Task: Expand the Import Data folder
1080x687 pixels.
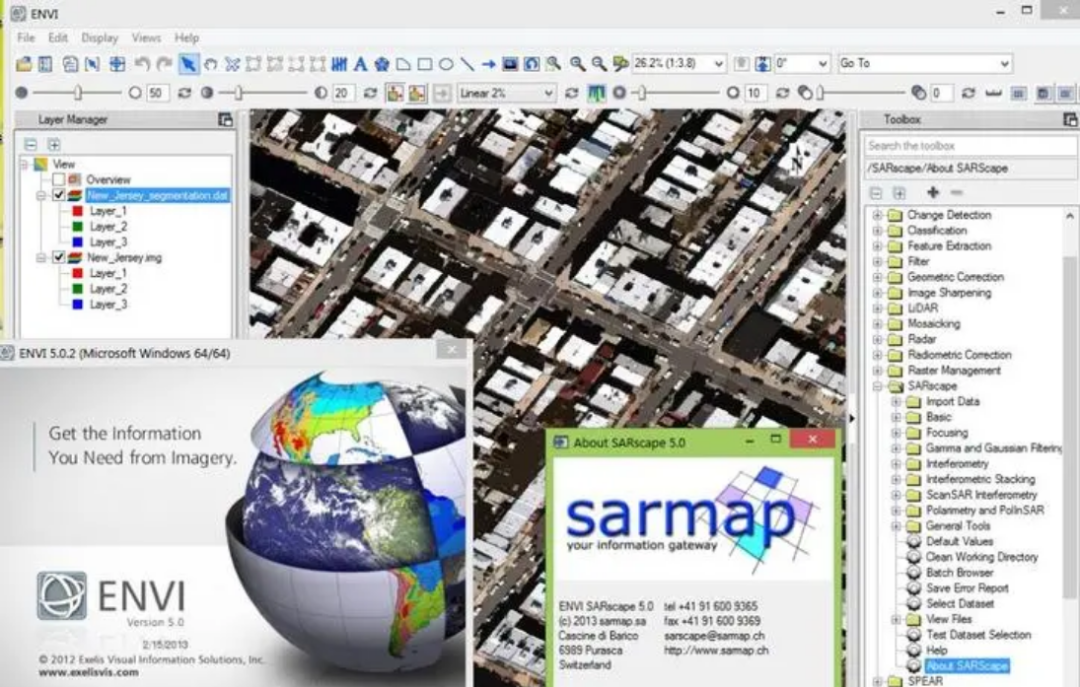Action: tap(895, 402)
